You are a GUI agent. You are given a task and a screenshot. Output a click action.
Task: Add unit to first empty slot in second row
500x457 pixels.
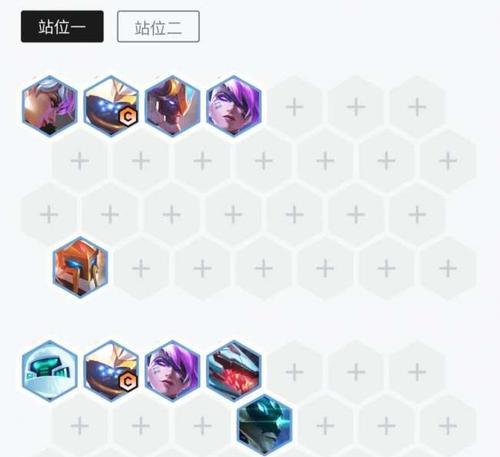[x=80, y=161]
